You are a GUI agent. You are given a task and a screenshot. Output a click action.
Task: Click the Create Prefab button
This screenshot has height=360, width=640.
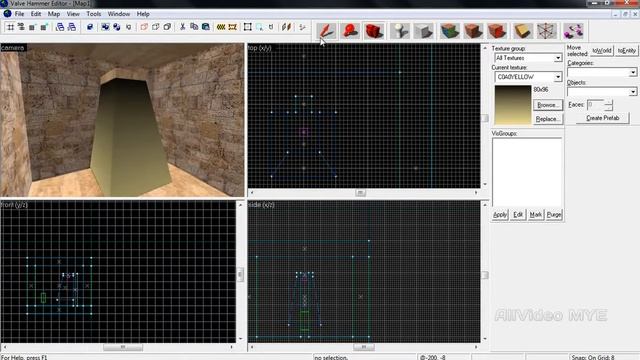point(602,118)
